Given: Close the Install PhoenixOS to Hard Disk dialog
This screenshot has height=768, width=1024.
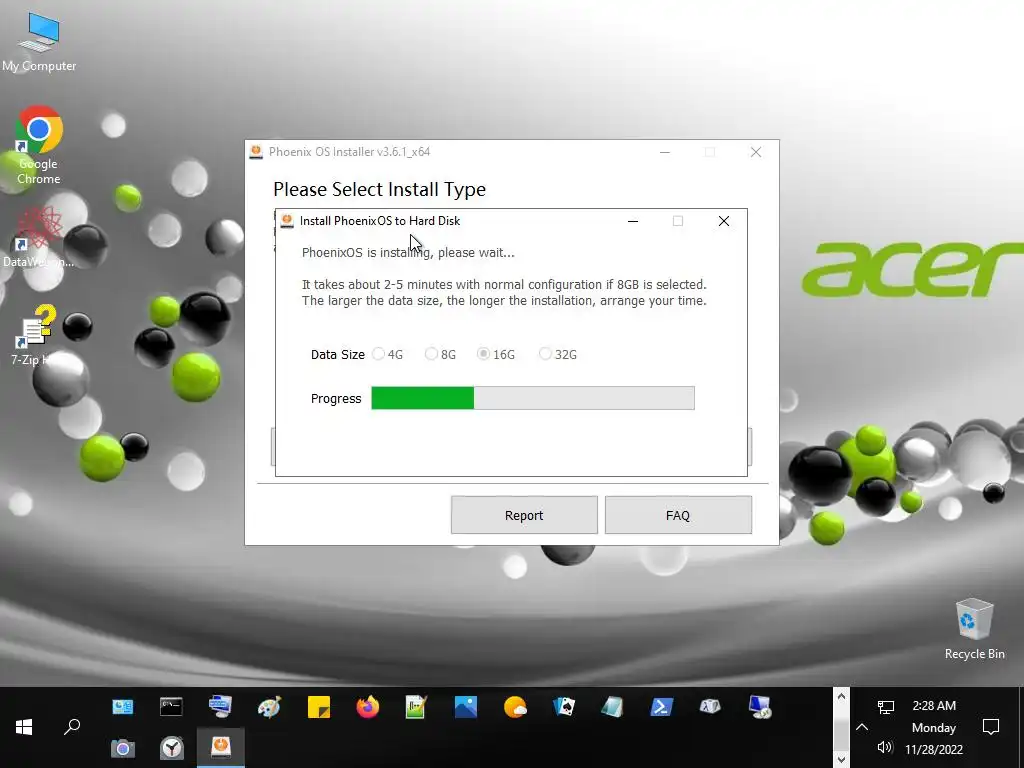Looking at the screenshot, I should (x=724, y=221).
